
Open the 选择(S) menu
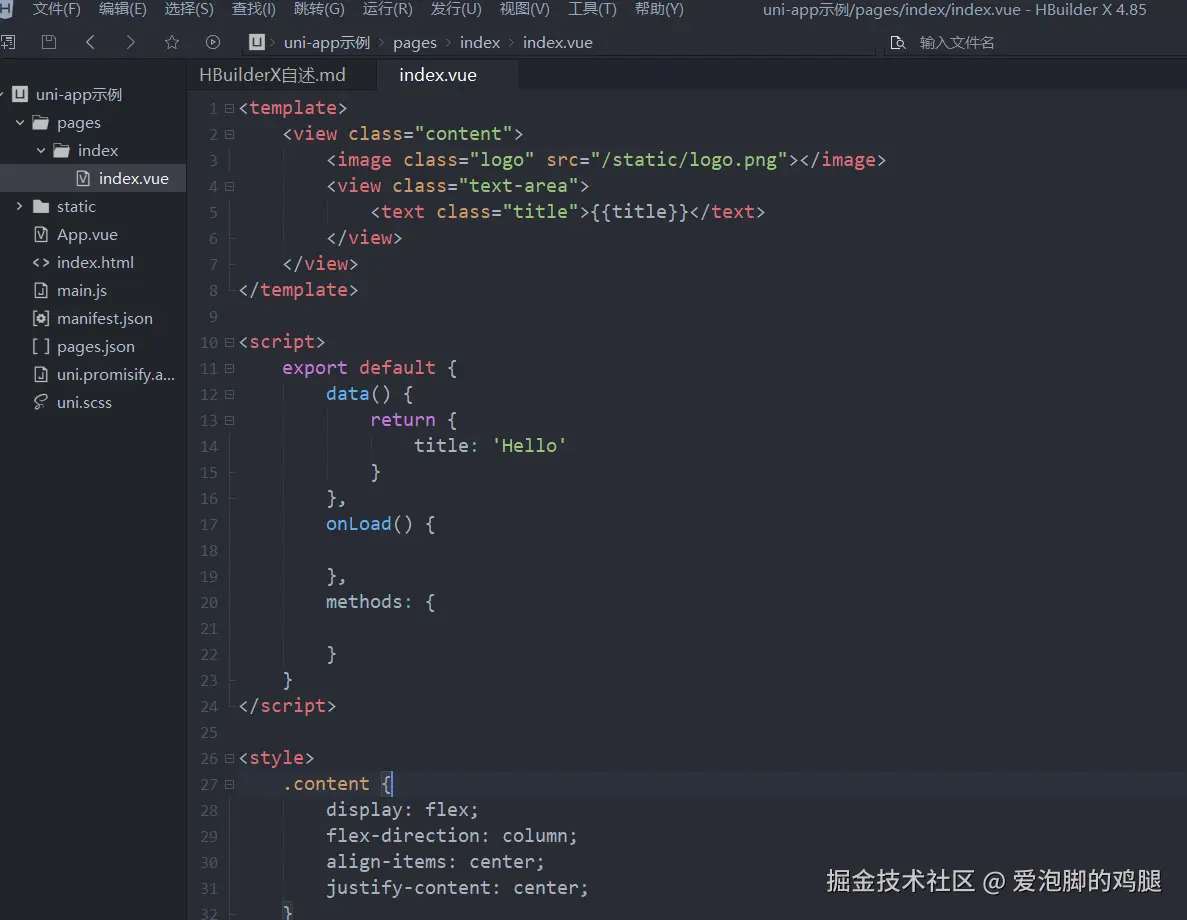click(x=189, y=9)
